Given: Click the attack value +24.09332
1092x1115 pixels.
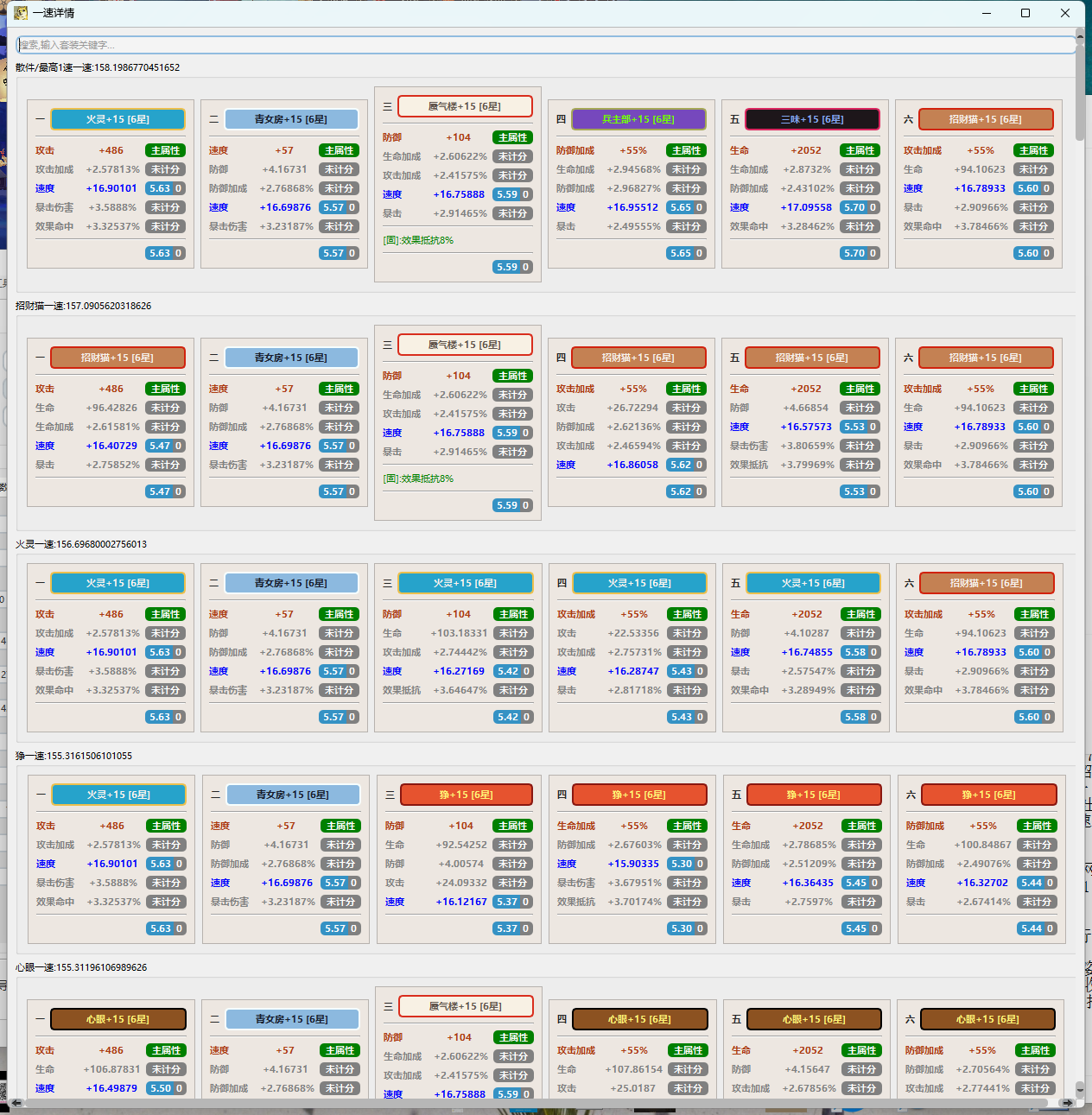Looking at the screenshot, I should pyautogui.click(x=461, y=883).
